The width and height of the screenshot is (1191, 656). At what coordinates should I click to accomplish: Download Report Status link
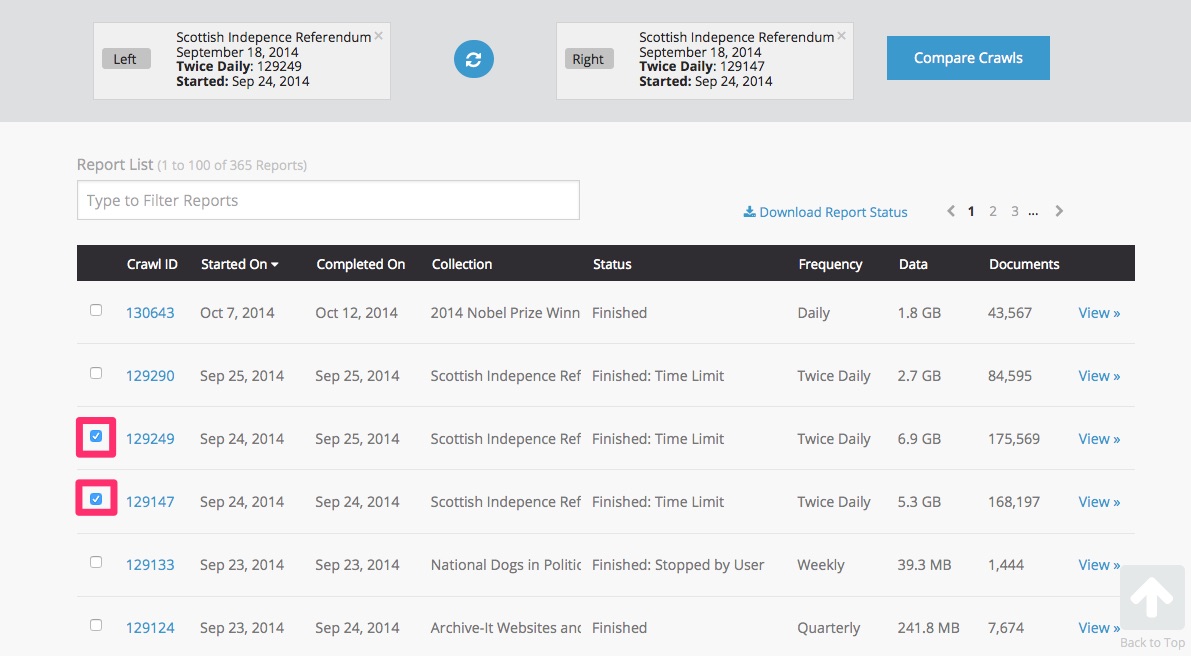tap(825, 212)
